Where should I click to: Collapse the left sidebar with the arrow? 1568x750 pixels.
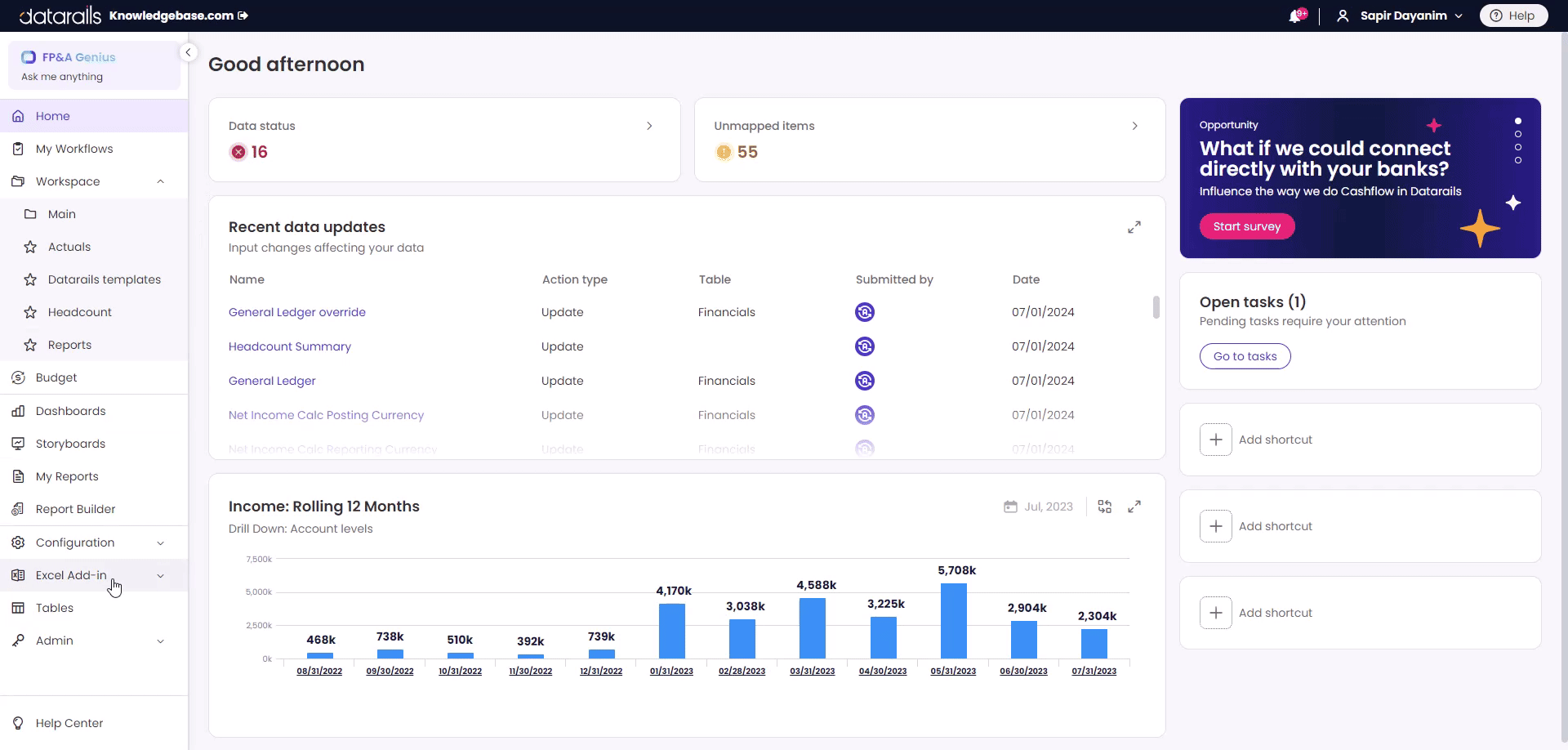pyautogui.click(x=188, y=52)
